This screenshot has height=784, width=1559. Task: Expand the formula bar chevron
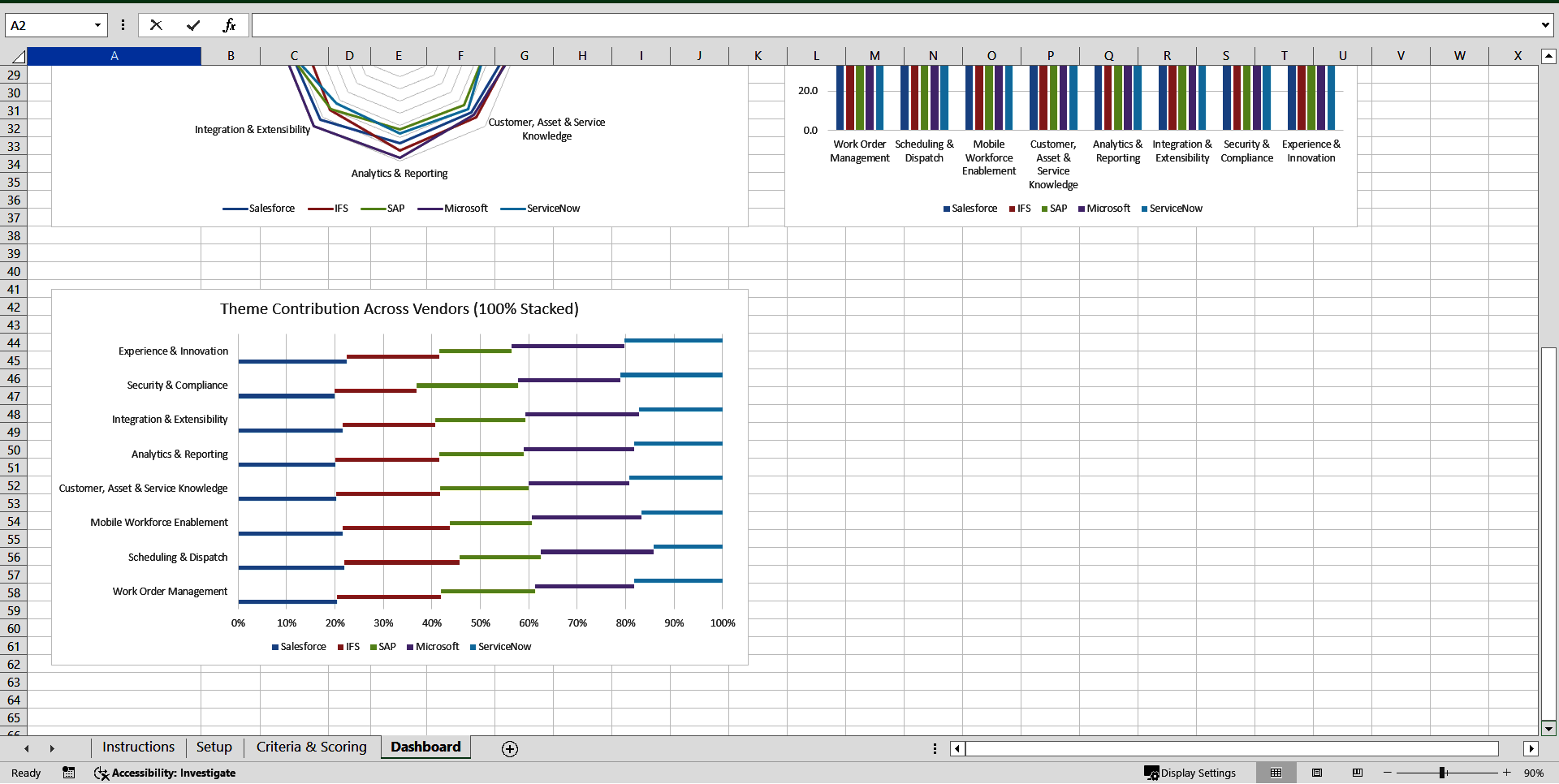[x=1545, y=25]
